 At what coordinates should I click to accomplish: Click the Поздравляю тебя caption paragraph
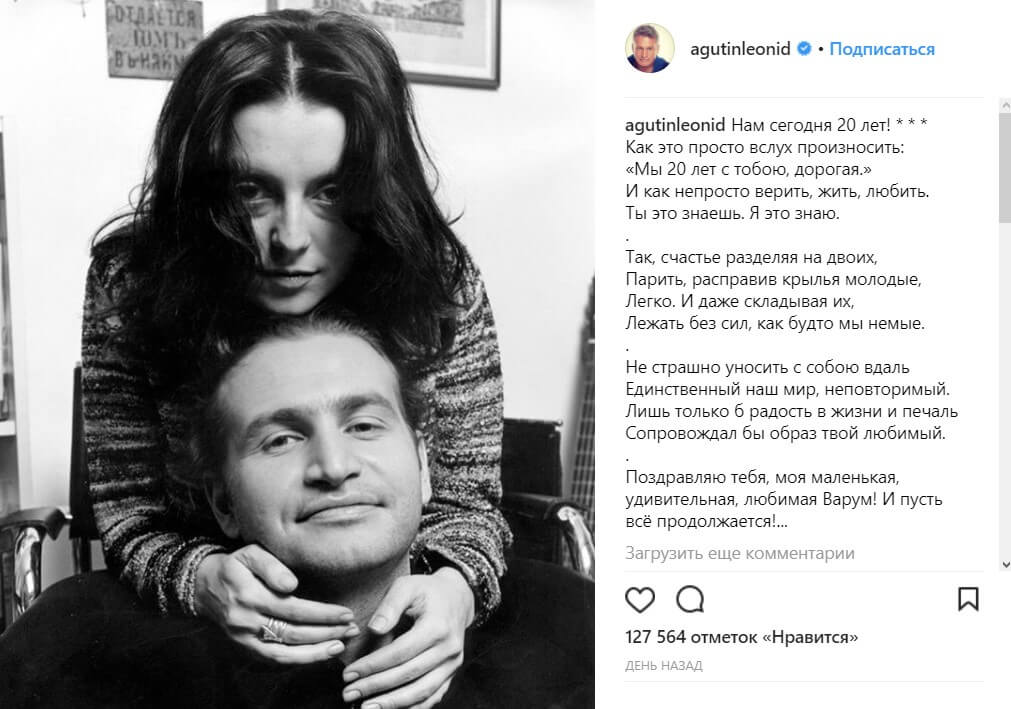[x=783, y=499]
